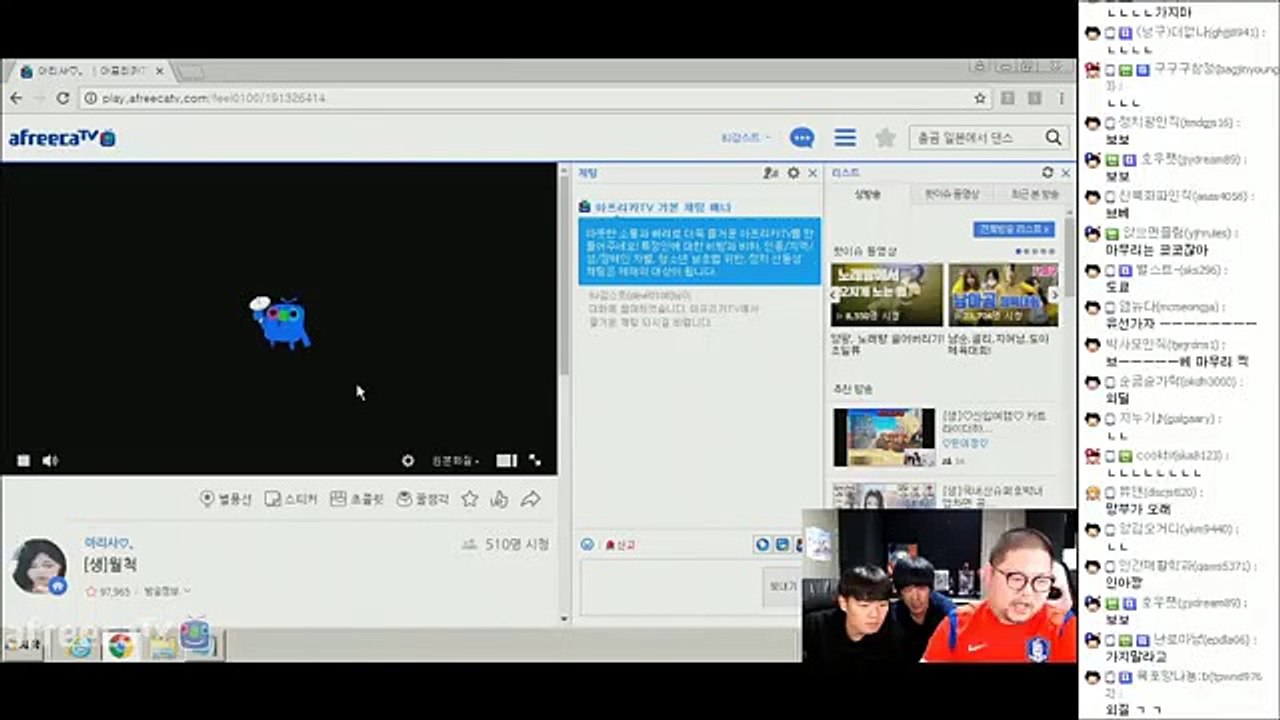Screen dimensions: 1280x720
Task: Open first recommended broadcast title link
Action: click(x=992, y=421)
